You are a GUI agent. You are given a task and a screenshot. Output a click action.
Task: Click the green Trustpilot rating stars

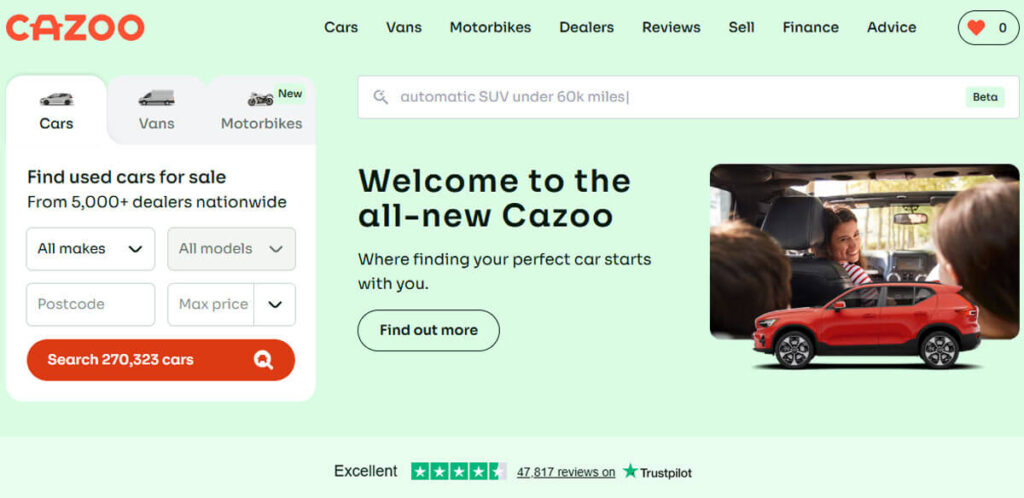click(x=458, y=471)
